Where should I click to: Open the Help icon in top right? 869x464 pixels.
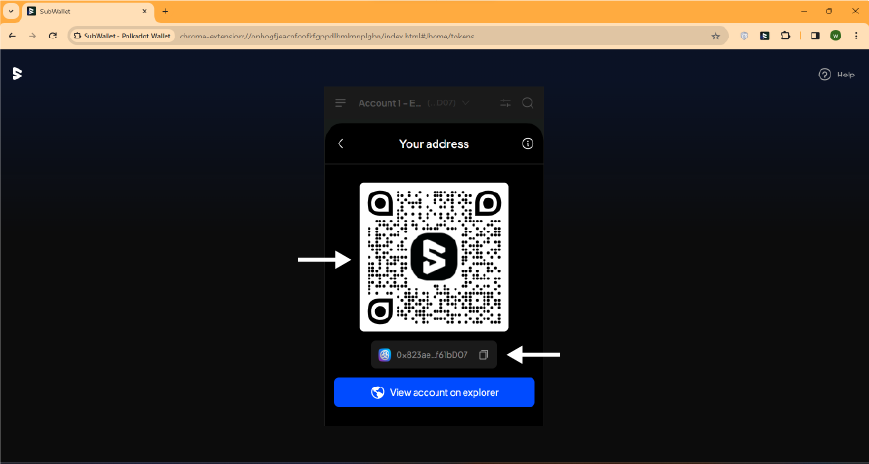tap(825, 74)
